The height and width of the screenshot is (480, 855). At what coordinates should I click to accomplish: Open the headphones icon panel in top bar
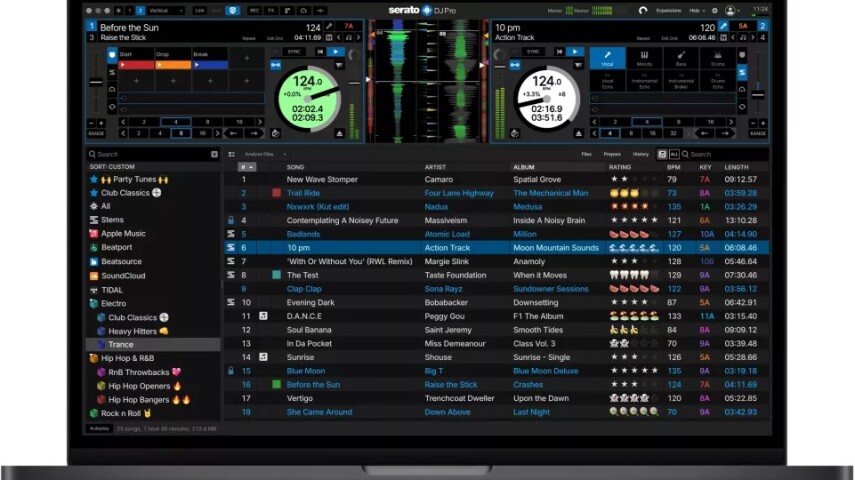(x=304, y=10)
